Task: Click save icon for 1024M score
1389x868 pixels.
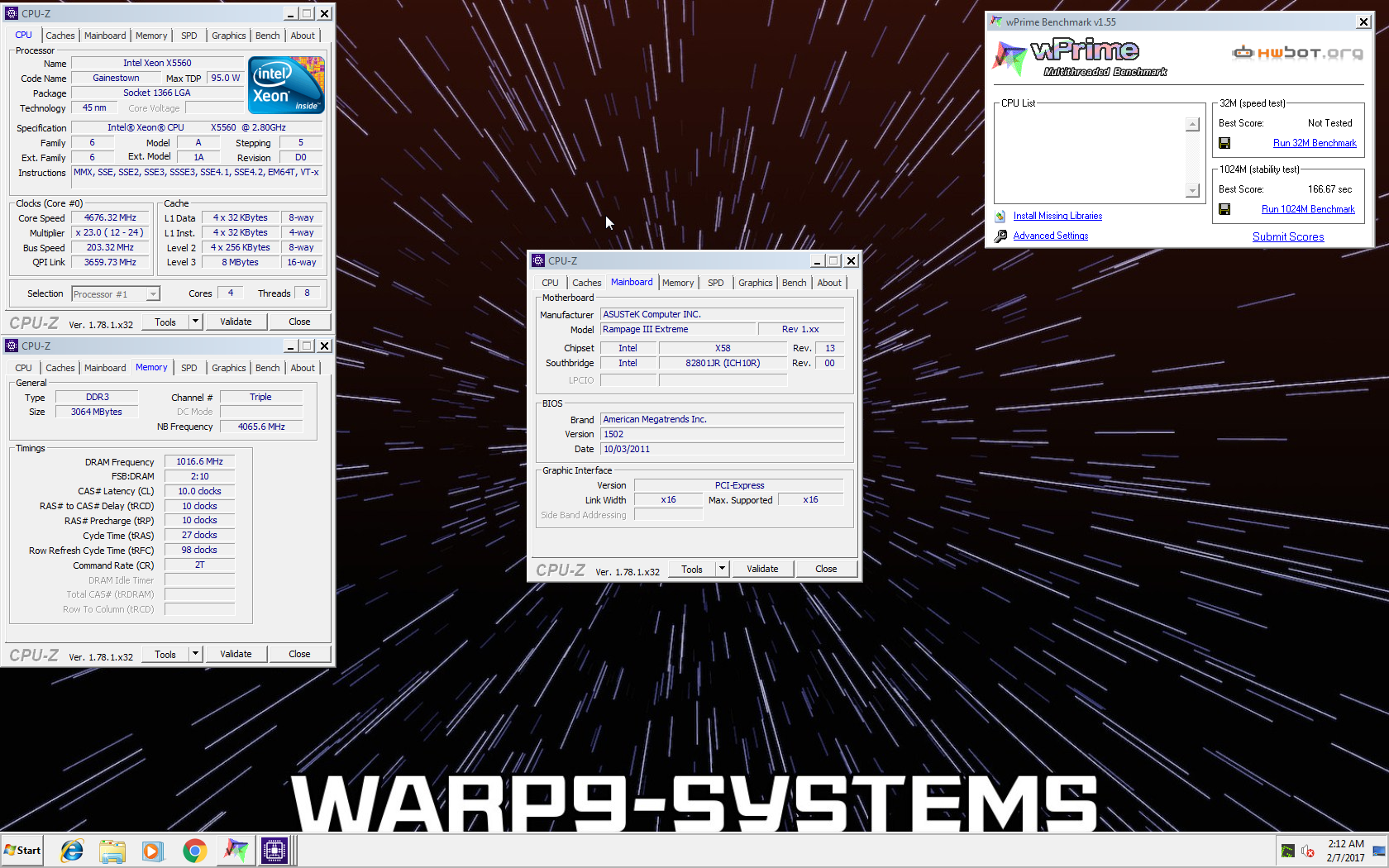Action: (x=1224, y=209)
